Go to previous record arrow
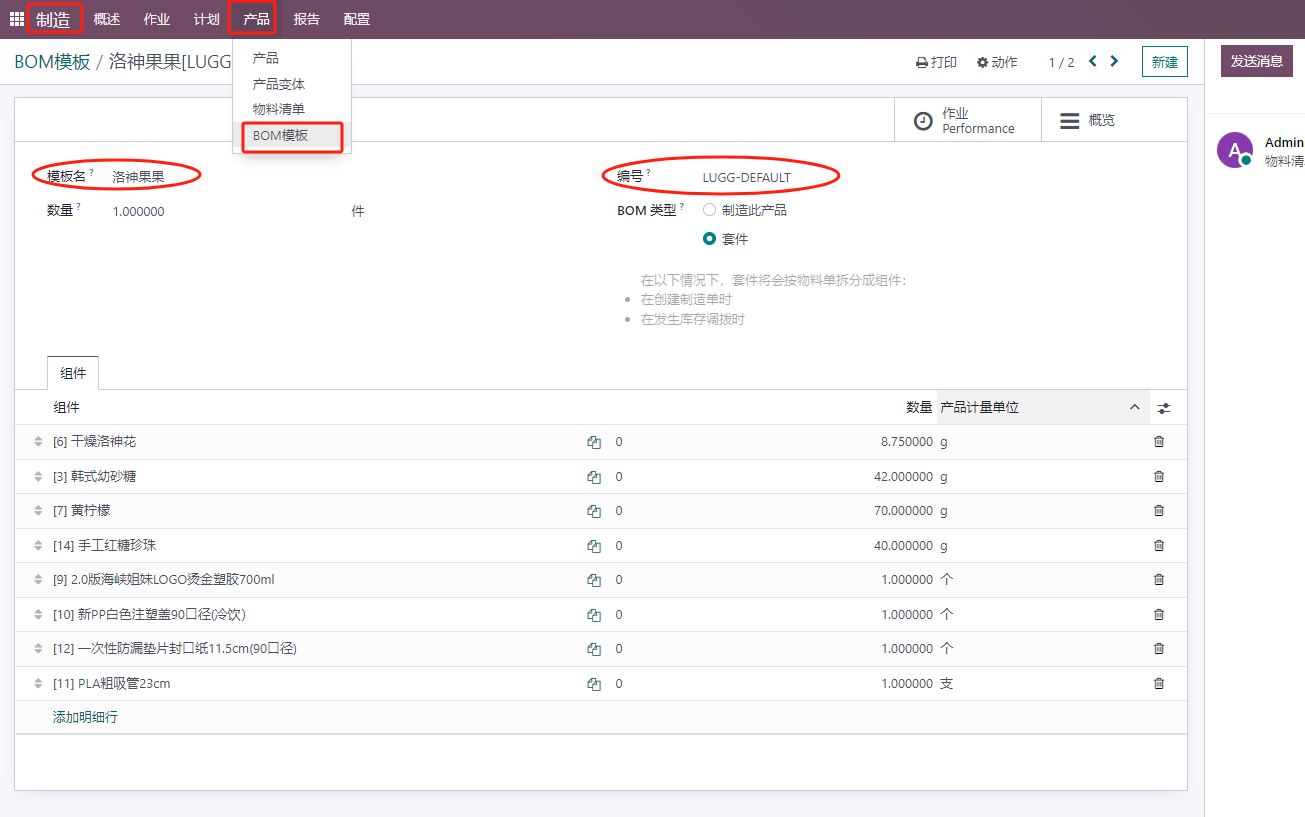The image size is (1305, 817). click(x=1093, y=62)
